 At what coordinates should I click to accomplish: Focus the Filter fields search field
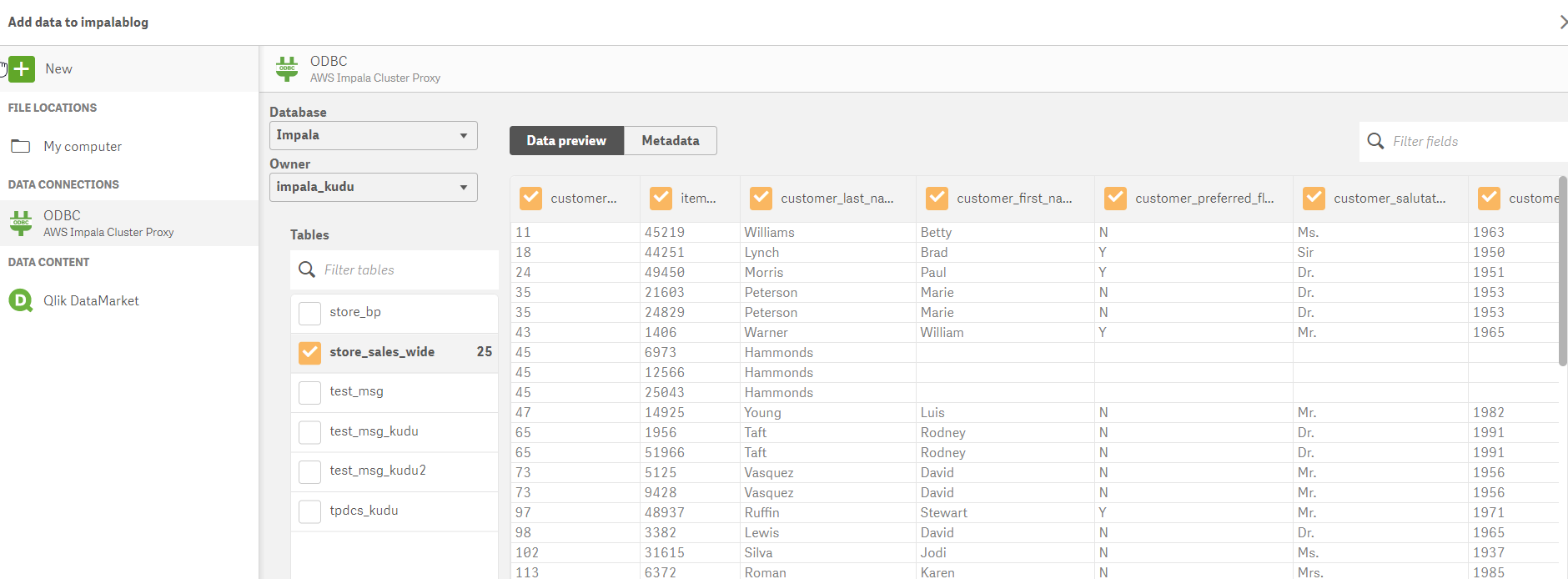(x=1464, y=141)
